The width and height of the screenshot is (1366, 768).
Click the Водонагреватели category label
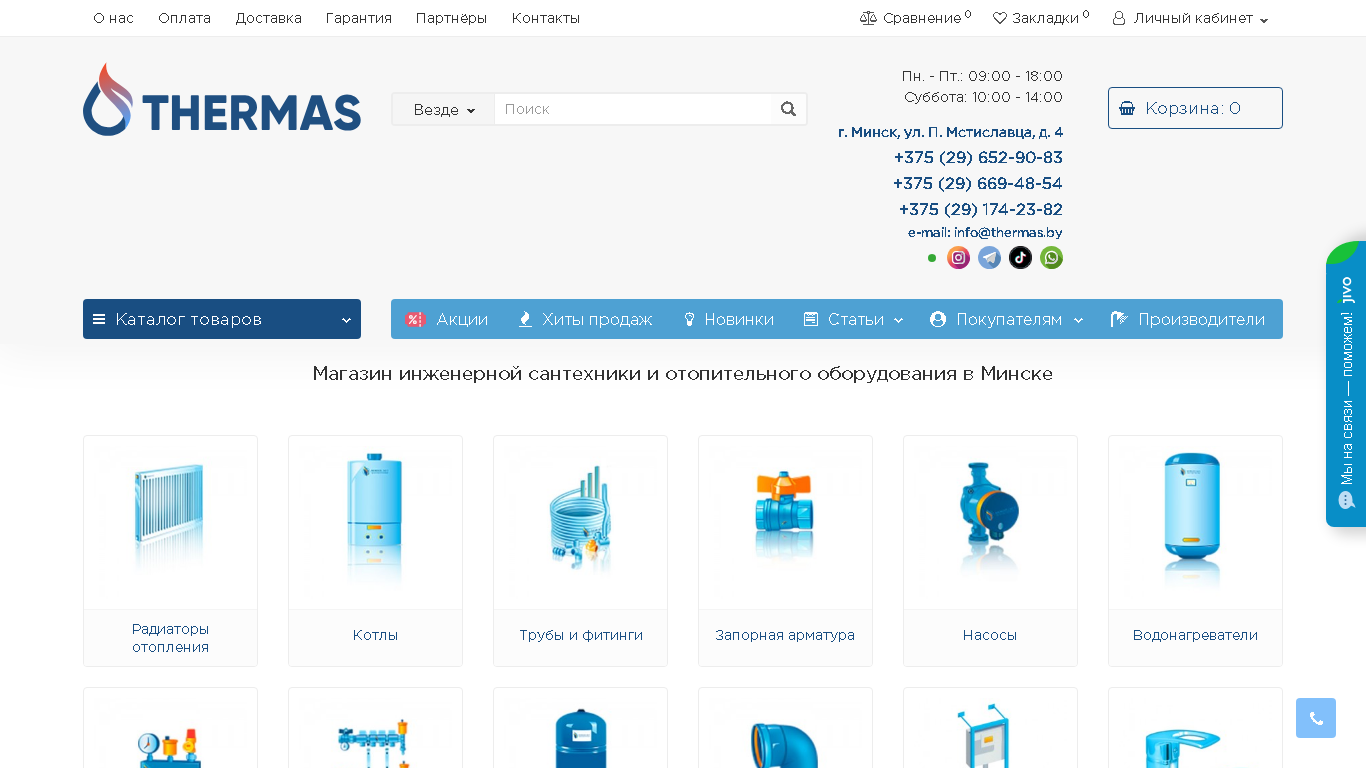(x=1195, y=635)
